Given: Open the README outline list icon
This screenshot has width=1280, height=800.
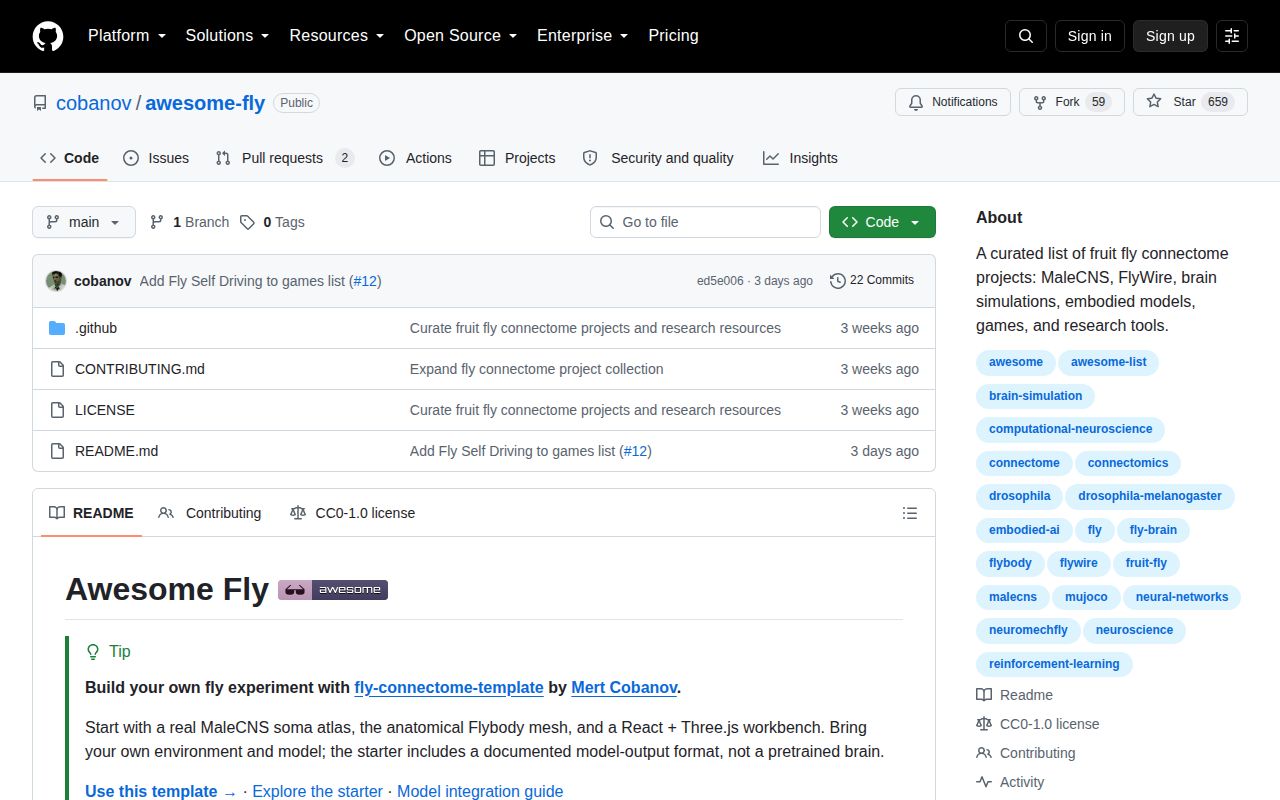Looking at the screenshot, I should (x=910, y=513).
